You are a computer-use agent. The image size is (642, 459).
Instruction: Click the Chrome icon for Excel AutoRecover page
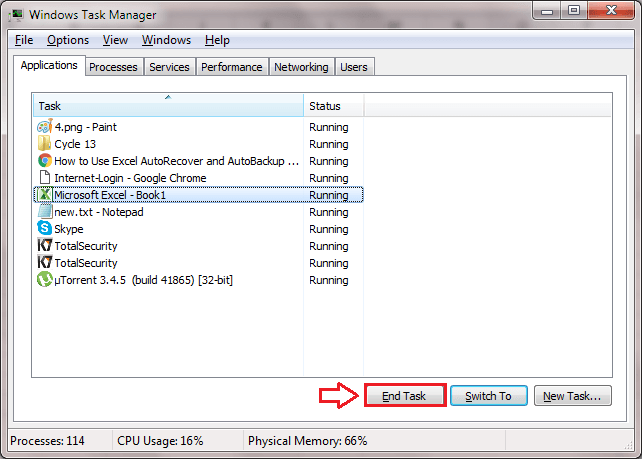coord(45,161)
